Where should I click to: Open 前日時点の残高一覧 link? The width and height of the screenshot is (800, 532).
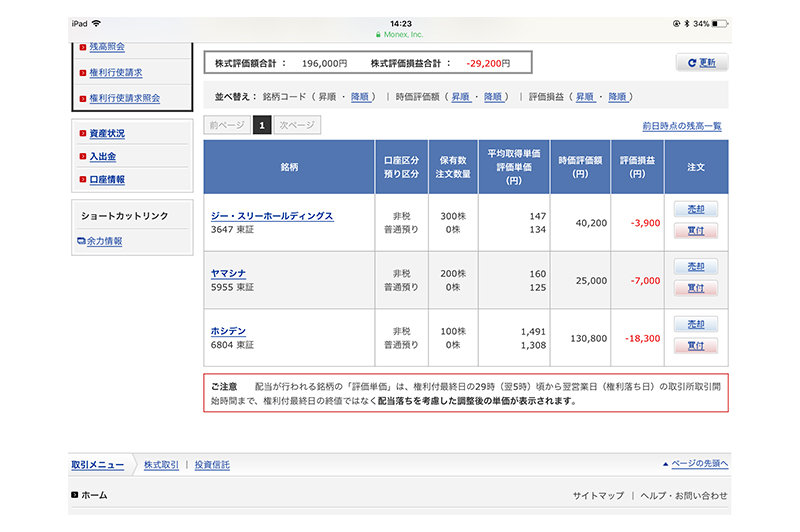(682, 126)
